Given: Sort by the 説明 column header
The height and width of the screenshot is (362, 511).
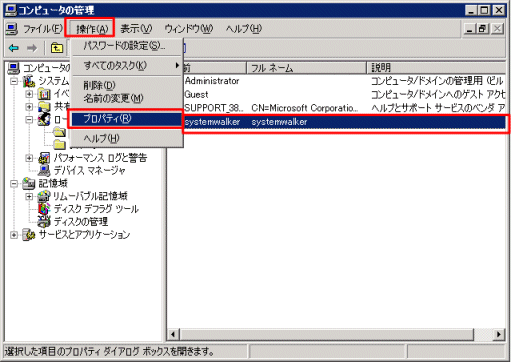Looking at the screenshot, I should coord(436,68).
